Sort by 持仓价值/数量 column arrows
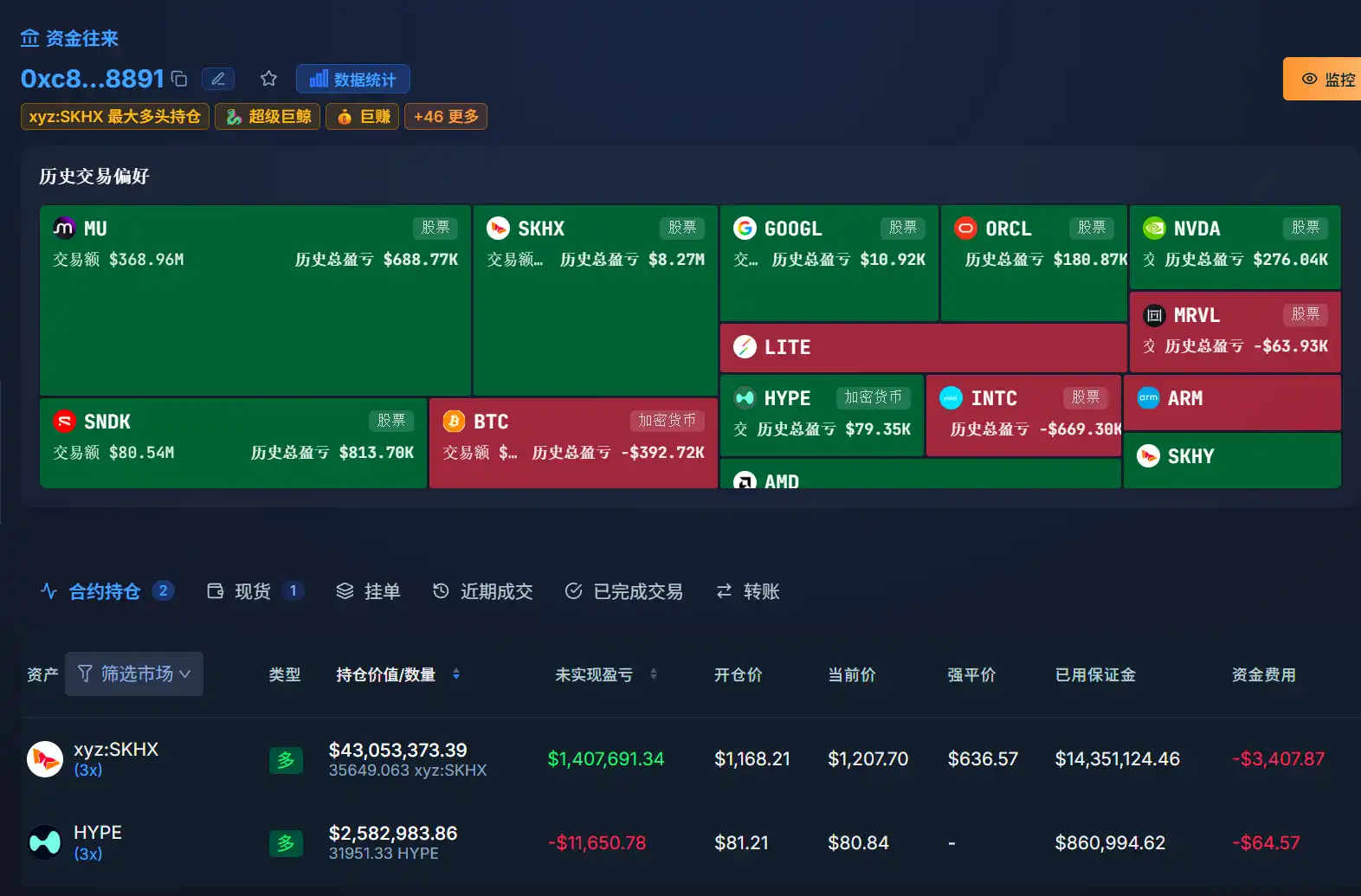The width and height of the screenshot is (1361, 896). pos(456,674)
